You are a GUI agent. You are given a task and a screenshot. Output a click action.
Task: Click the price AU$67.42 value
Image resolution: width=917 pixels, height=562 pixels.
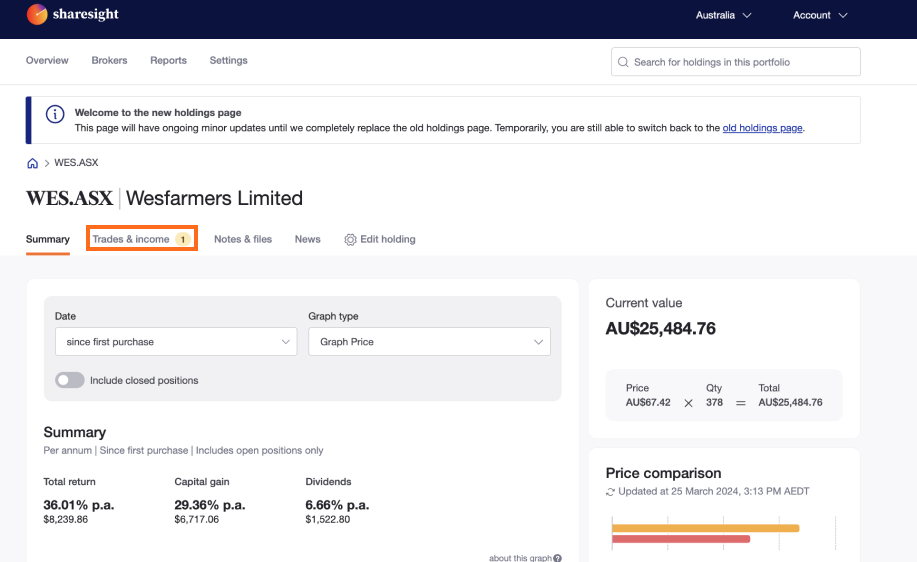(x=648, y=402)
